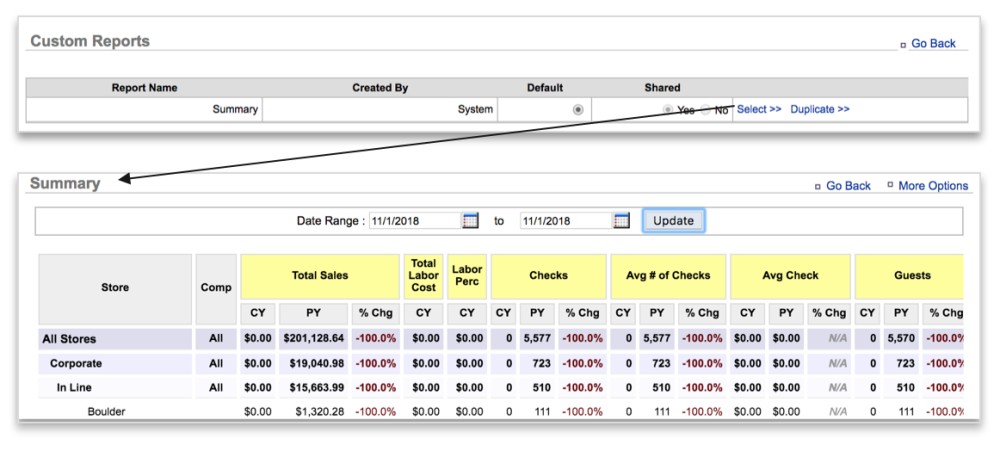Open More Options for Summary
Image resolution: width=1000 pixels, height=451 pixels.
pyautogui.click(x=933, y=186)
